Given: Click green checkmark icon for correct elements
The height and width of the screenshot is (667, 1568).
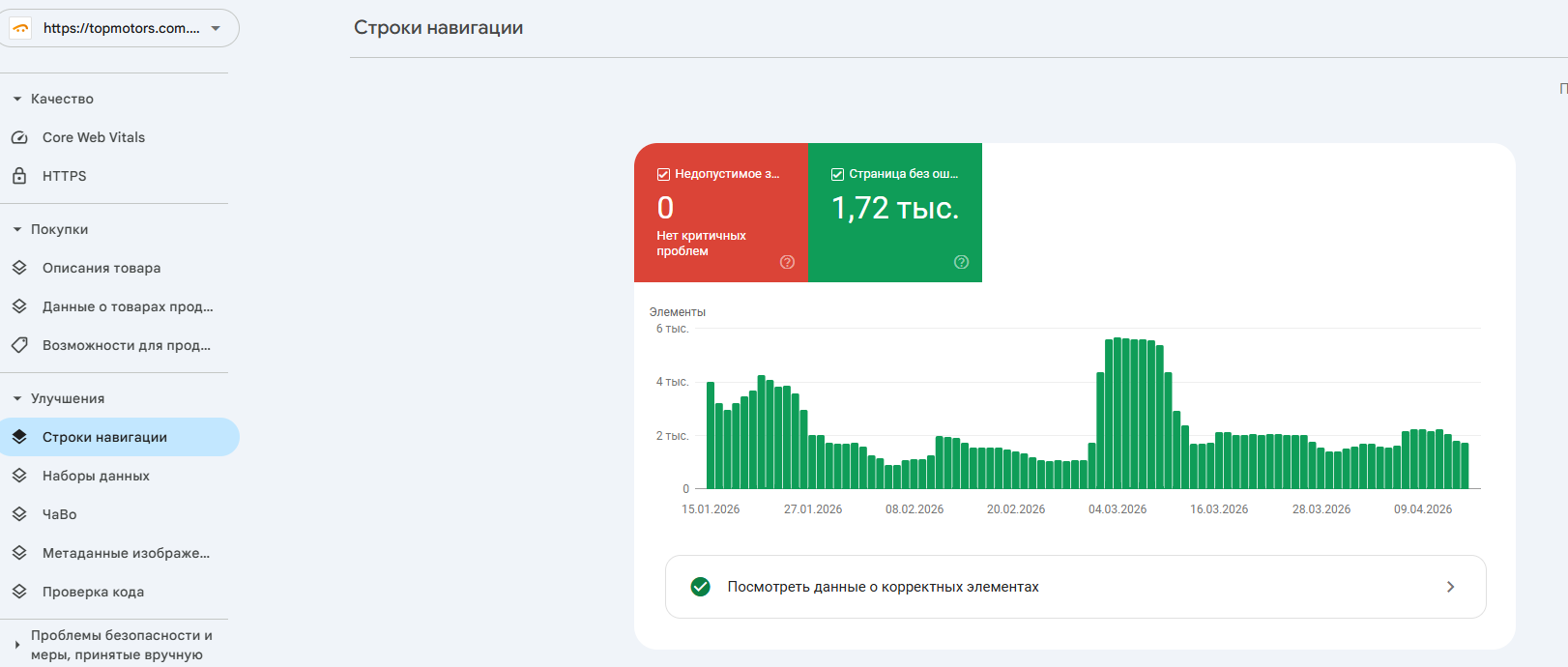Looking at the screenshot, I should click(x=701, y=587).
